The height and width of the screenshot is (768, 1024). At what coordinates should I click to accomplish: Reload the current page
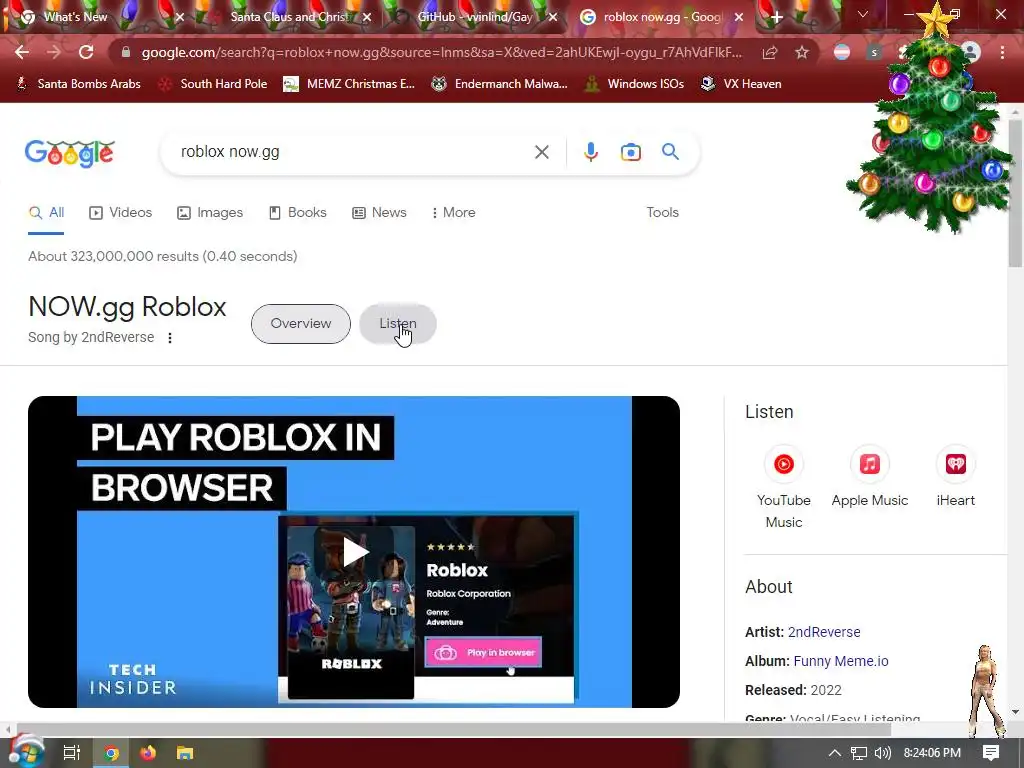pyautogui.click(x=86, y=52)
